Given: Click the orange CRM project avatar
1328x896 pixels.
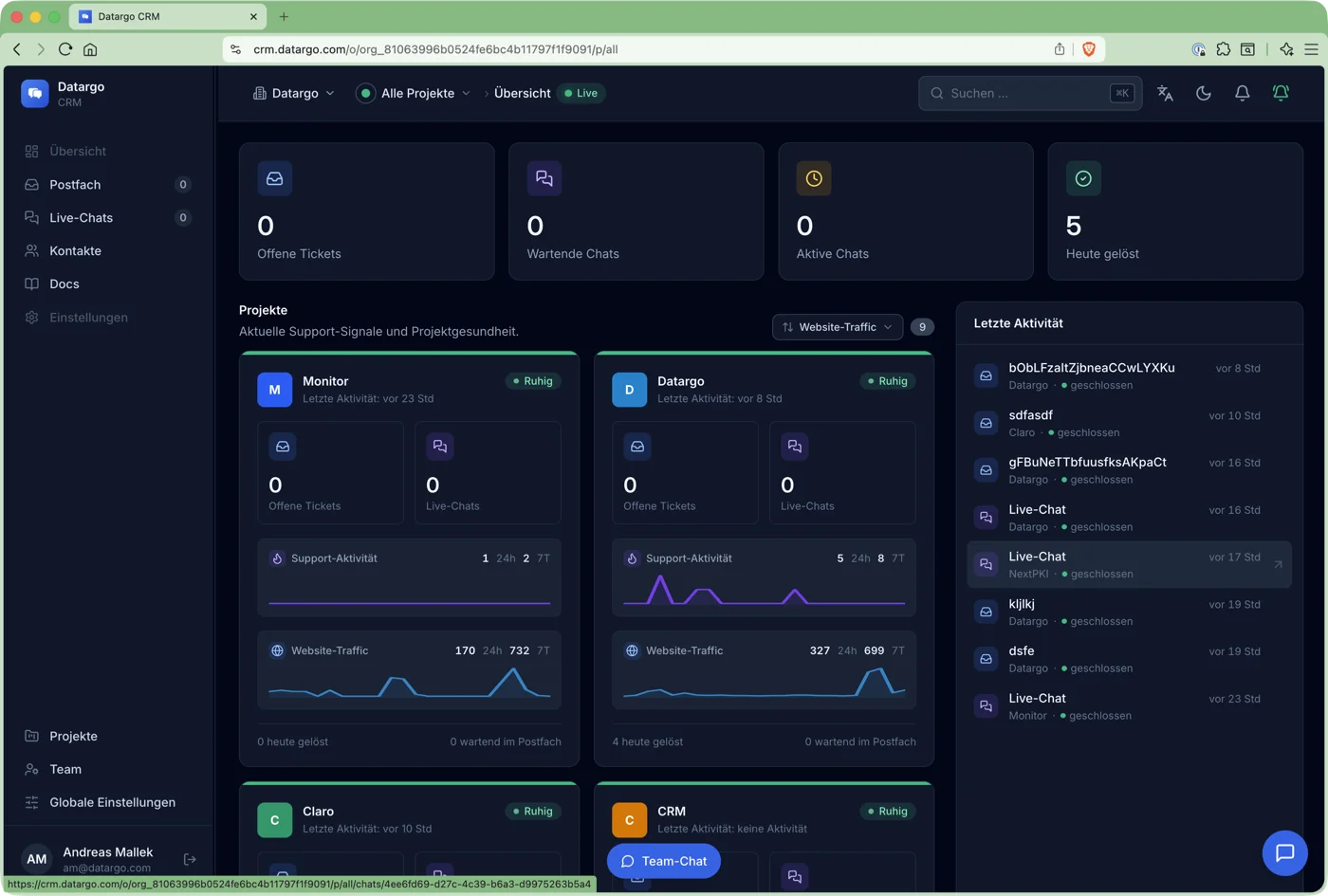Looking at the screenshot, I should 629,819.
